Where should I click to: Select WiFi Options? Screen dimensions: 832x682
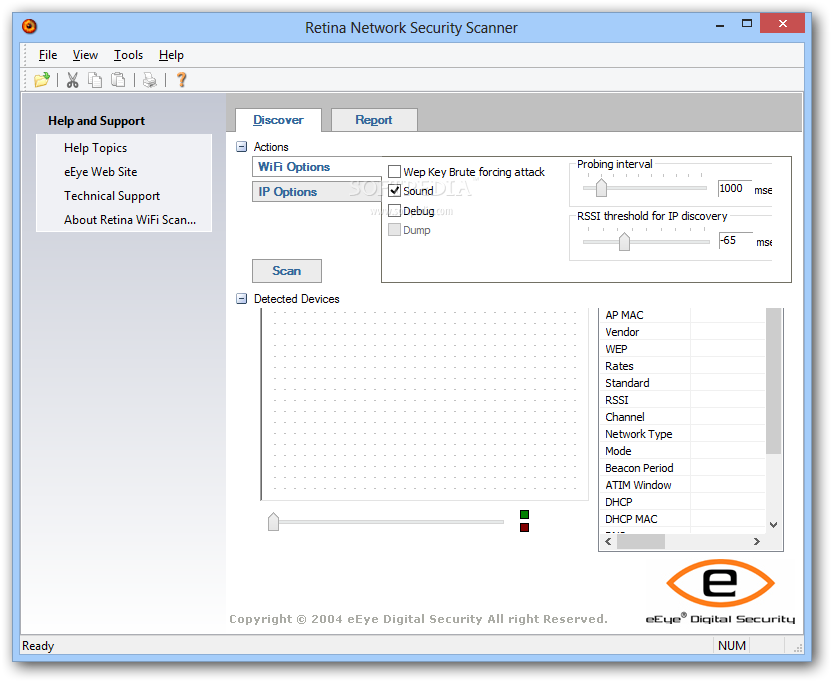click(317, 167)
